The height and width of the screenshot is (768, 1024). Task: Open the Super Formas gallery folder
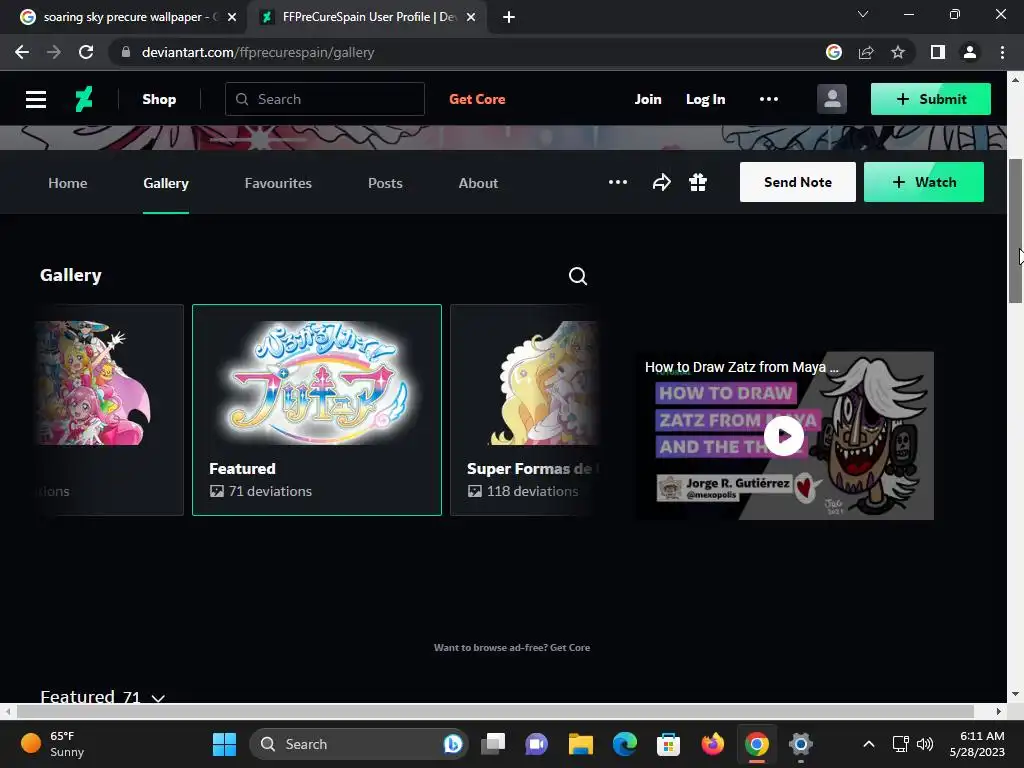524,410
